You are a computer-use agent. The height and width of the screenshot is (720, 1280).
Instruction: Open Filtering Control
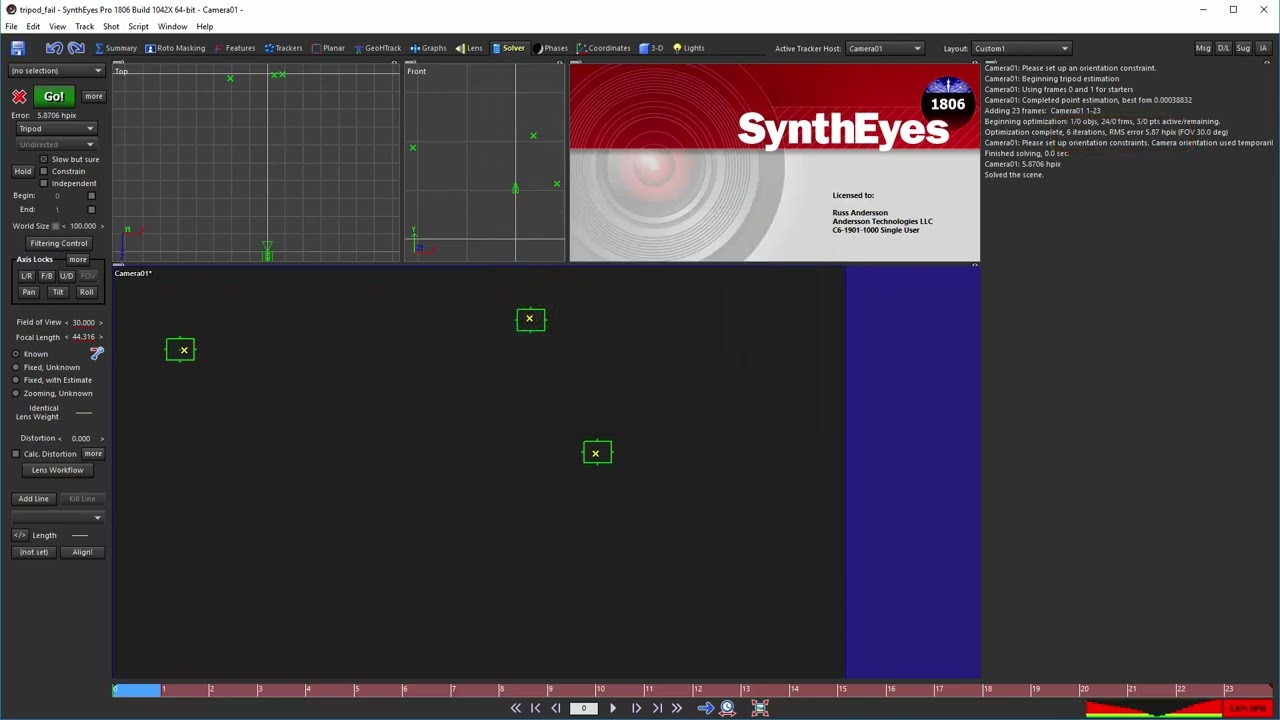pyautogui.click(x=58, y=243)
